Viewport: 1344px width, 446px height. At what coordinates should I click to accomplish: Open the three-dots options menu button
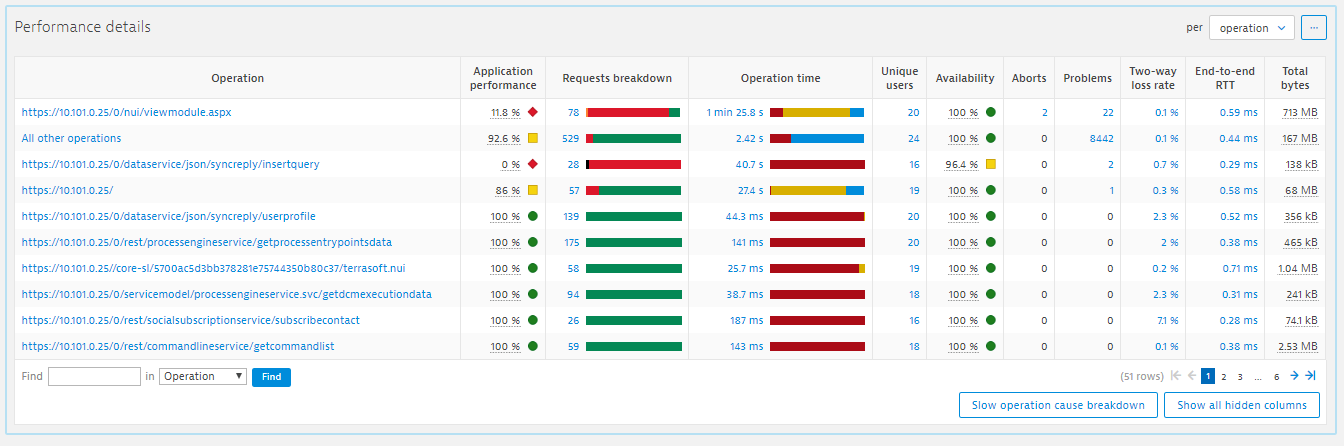tap(1313, 28)
